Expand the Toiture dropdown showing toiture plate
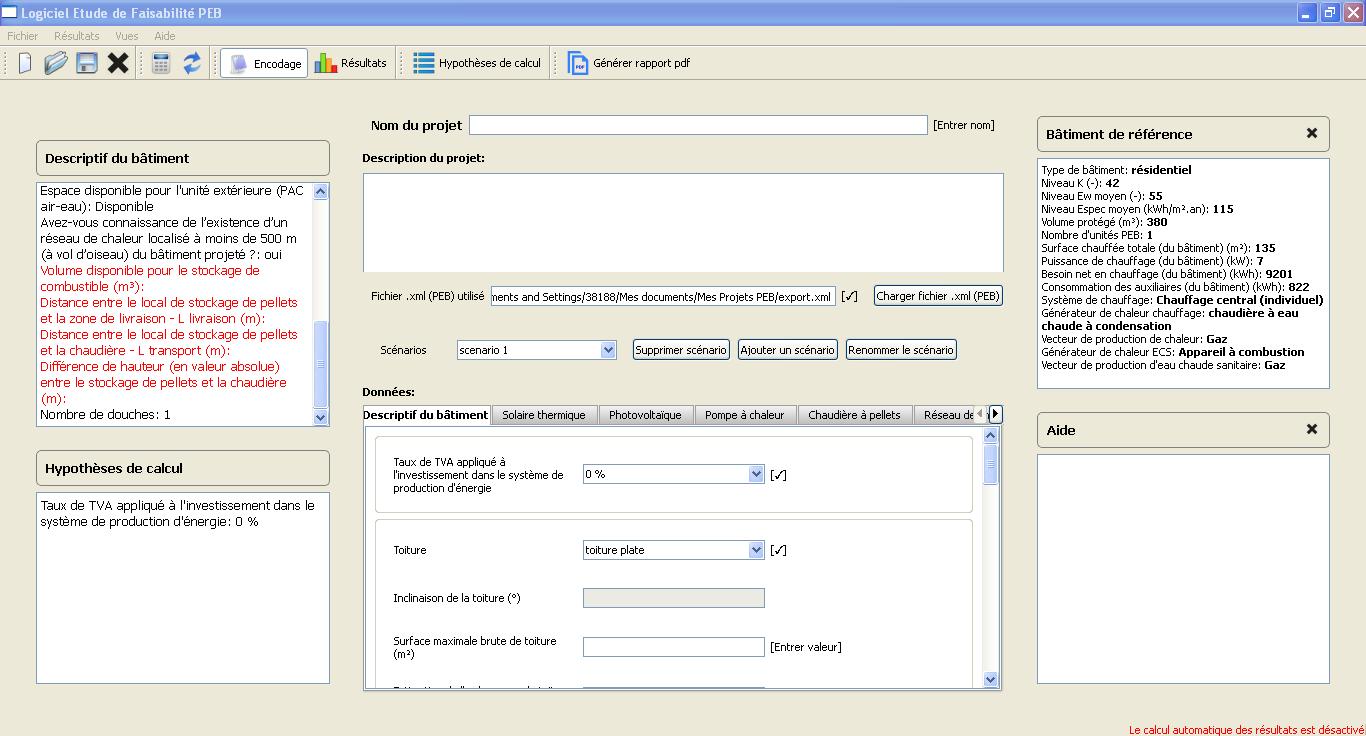Image resolution: width=1366 pixels, height=736 pixels. [x=756, y=550]
